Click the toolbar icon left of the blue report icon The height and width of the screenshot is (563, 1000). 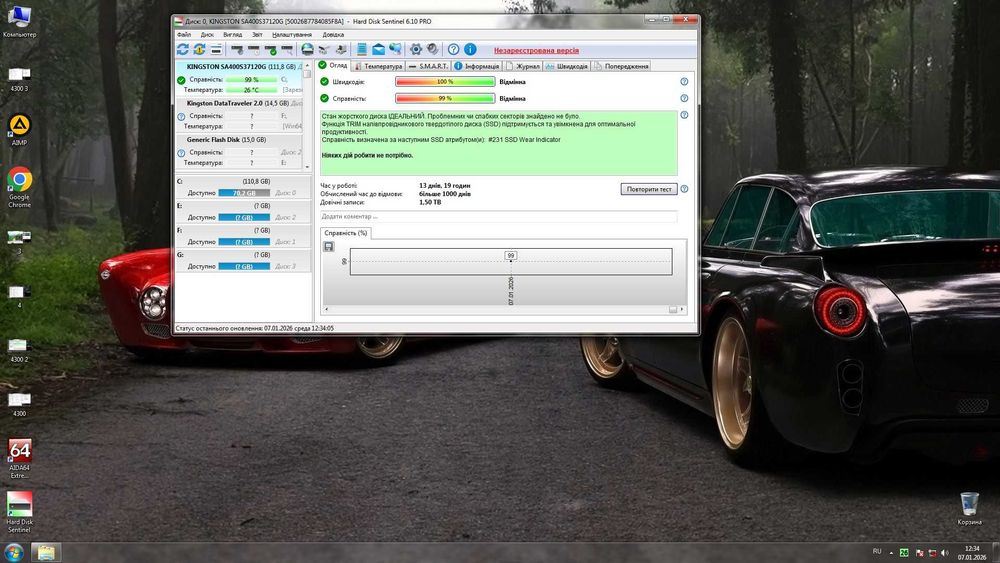pyautogui.click(x=341, y=49)
